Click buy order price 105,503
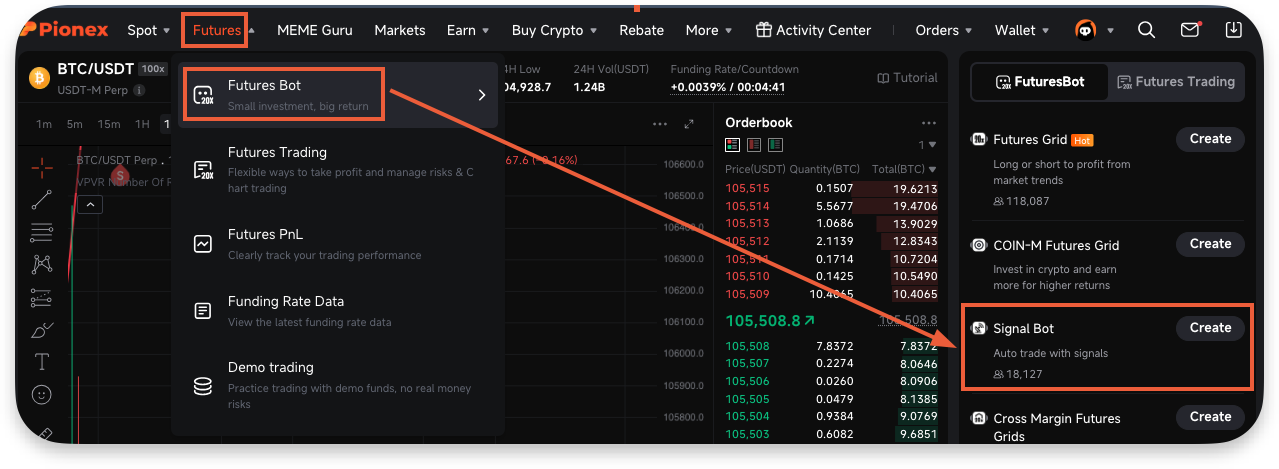This screenshot has height=469, width=1279. pos(747,433)
